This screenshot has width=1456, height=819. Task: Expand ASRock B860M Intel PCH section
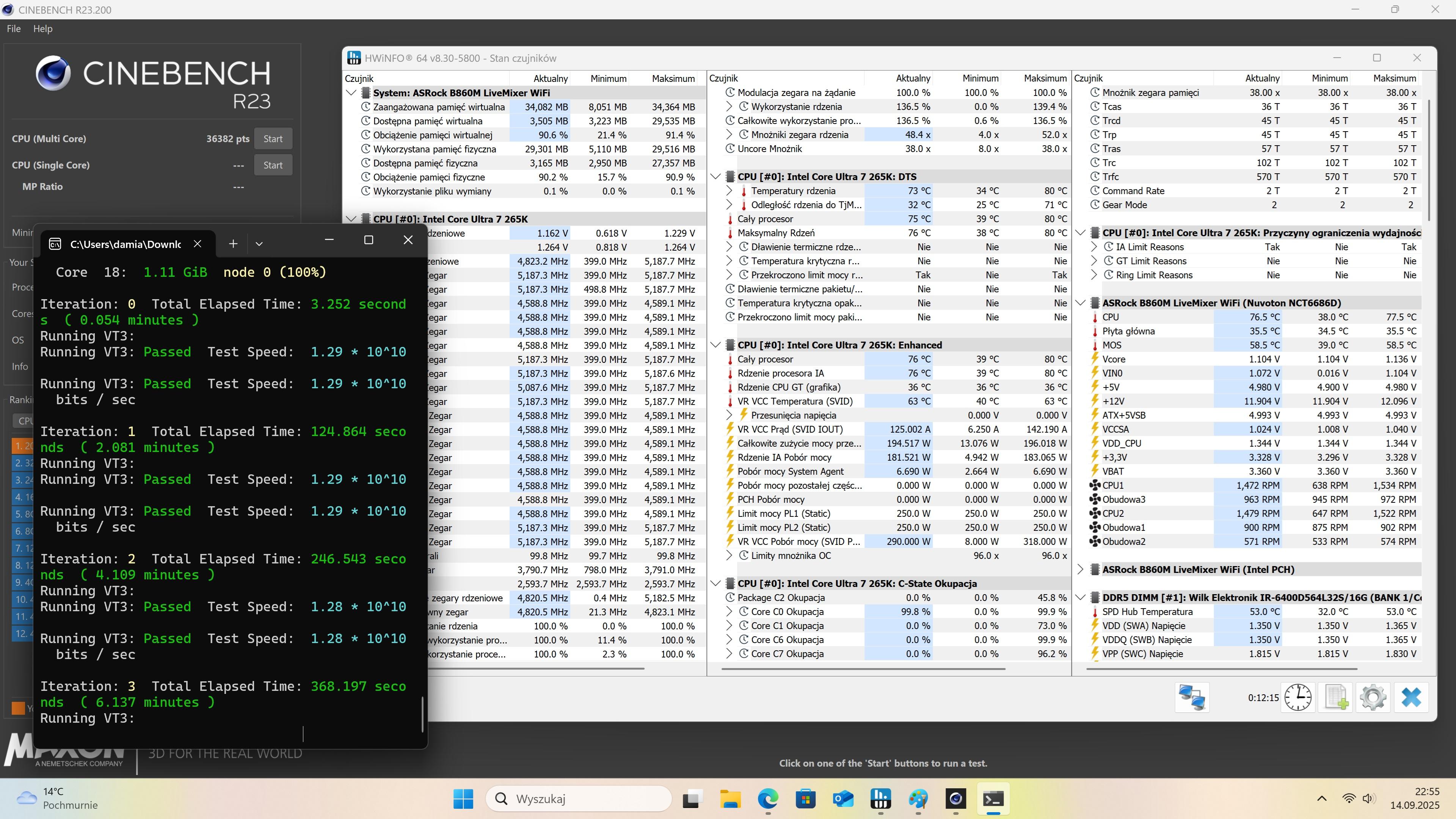(x=1080, y=569)
